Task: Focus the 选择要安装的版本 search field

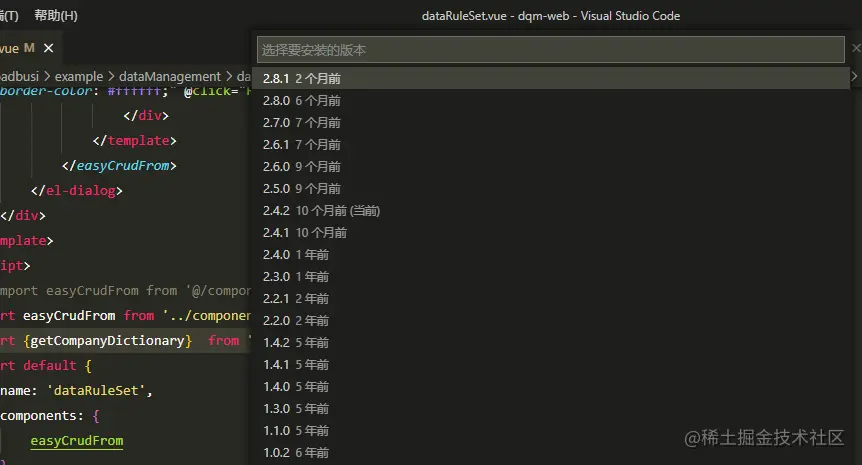Action: (x=550, y=50)
